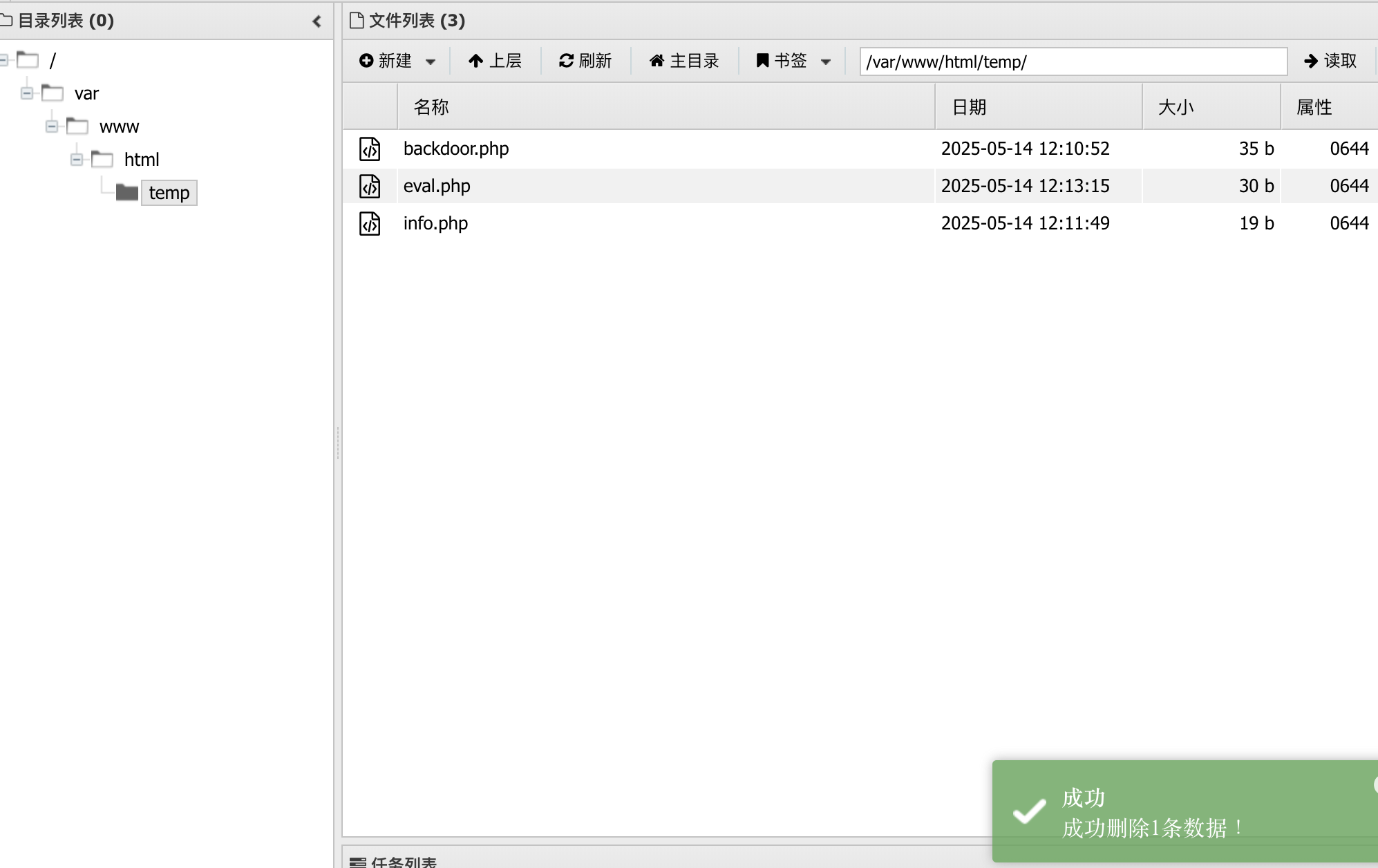The height and width of the screenshot is (868, 1378).
Task: Click the 0644 attribute of eval.php
Action: pos(1349,186)
